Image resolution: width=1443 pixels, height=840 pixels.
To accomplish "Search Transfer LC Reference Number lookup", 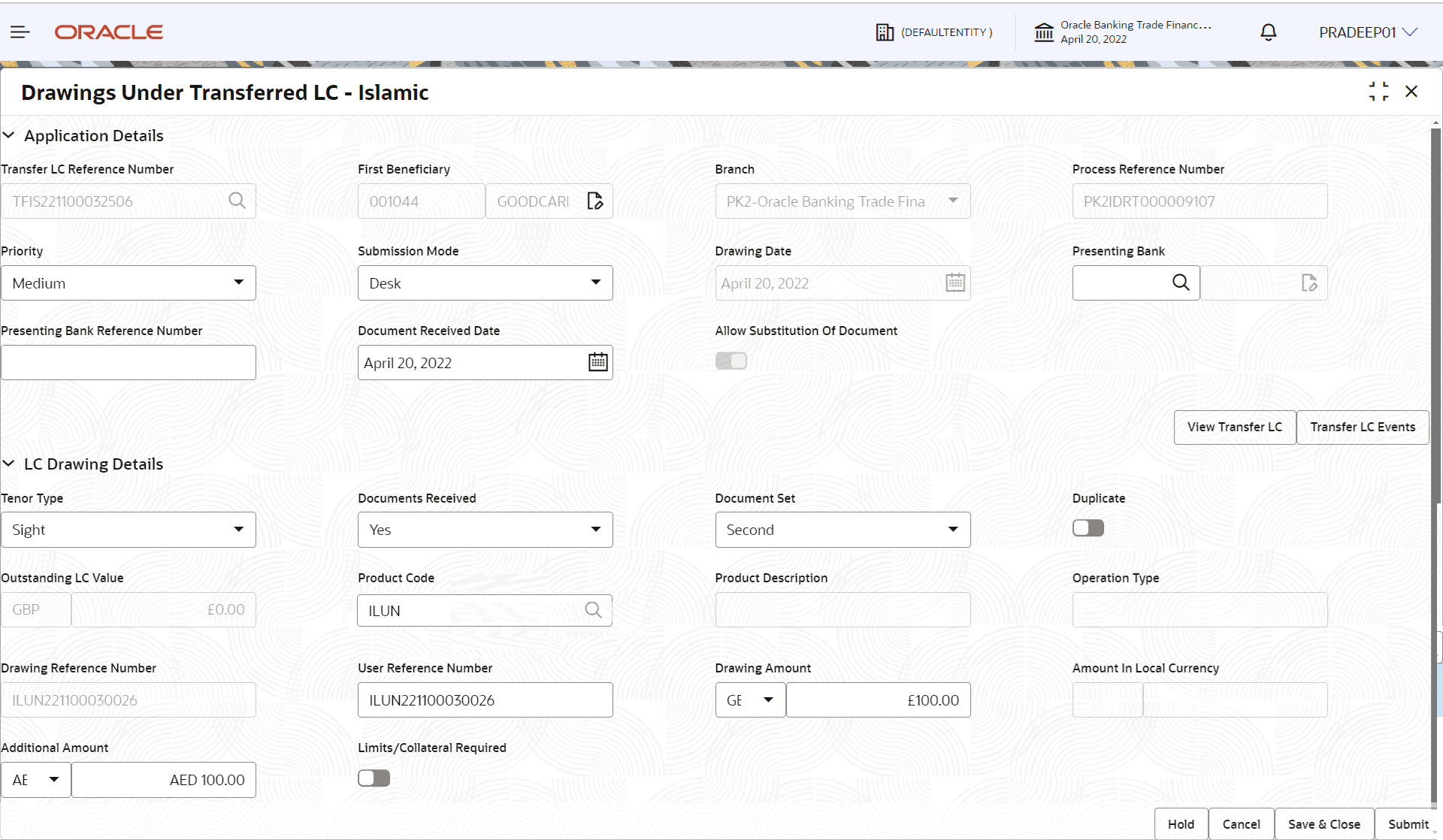I will (237, 201).
